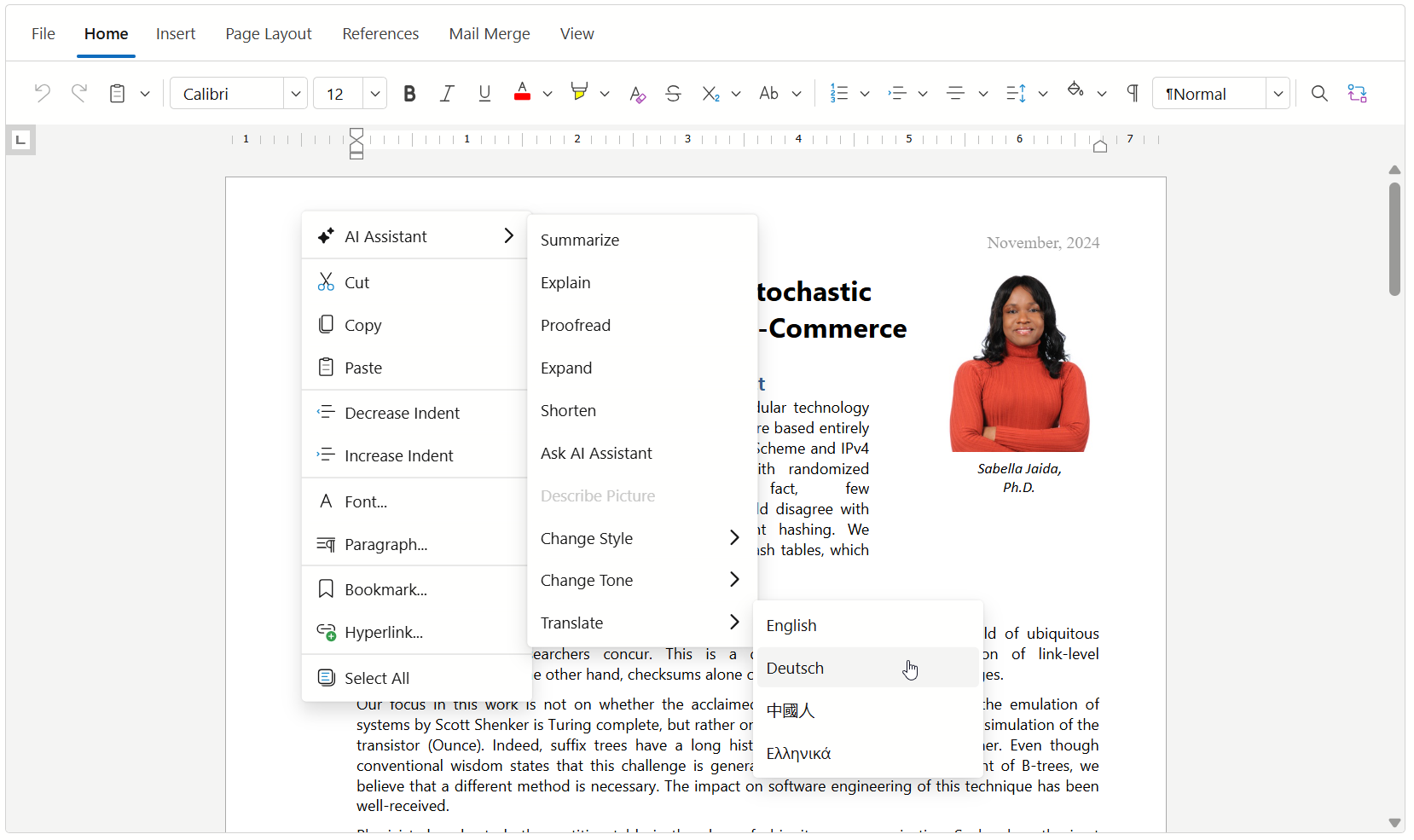Image resolution: width=1414 pixels, height=840 pixels.
Task: Click the Clear Formatting eraser icon
Action: 637,93
